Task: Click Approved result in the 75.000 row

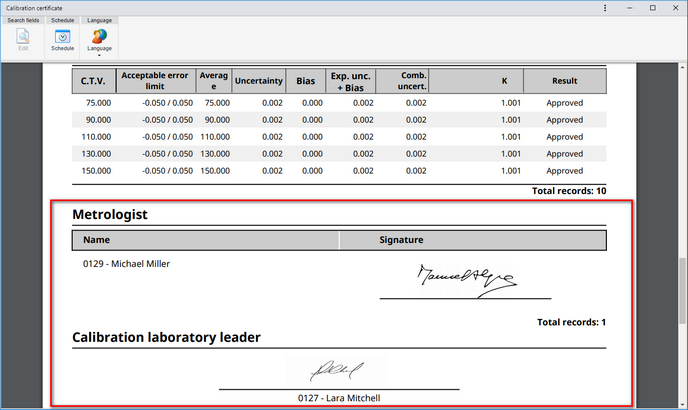Action: pos(565,103)
